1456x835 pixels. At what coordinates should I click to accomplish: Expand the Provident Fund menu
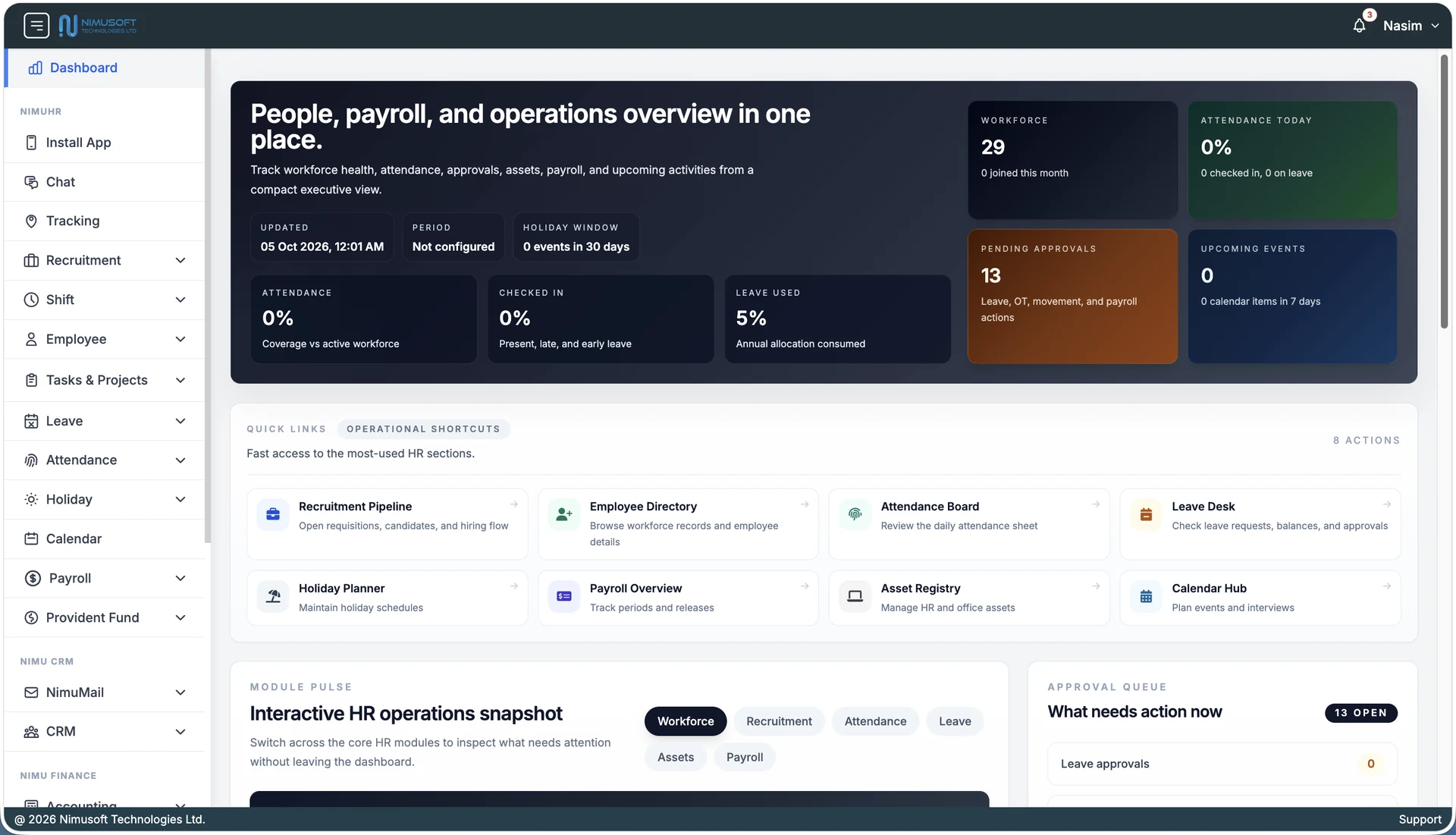[x=105, y=617]
